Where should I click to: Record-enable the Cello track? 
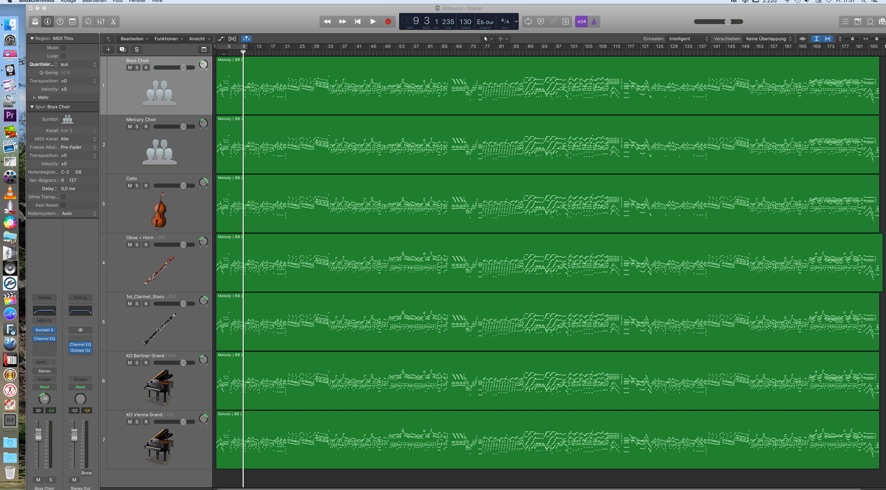click(146, 185)
